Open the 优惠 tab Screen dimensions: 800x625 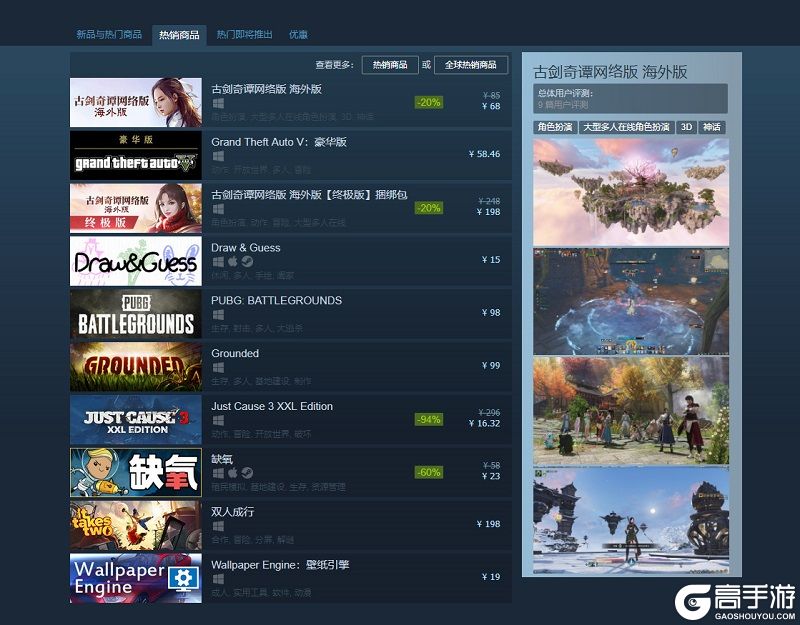point(298,35)
